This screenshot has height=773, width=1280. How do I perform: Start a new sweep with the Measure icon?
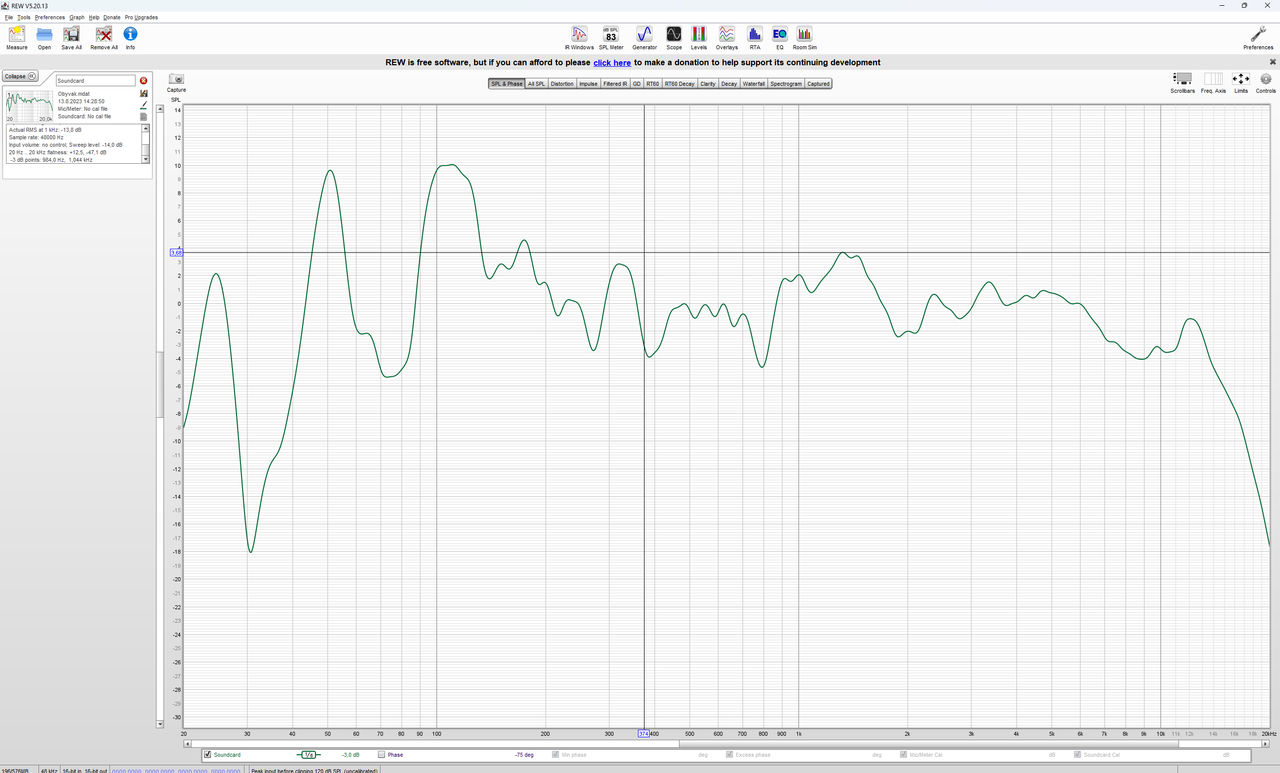(17, 38)
